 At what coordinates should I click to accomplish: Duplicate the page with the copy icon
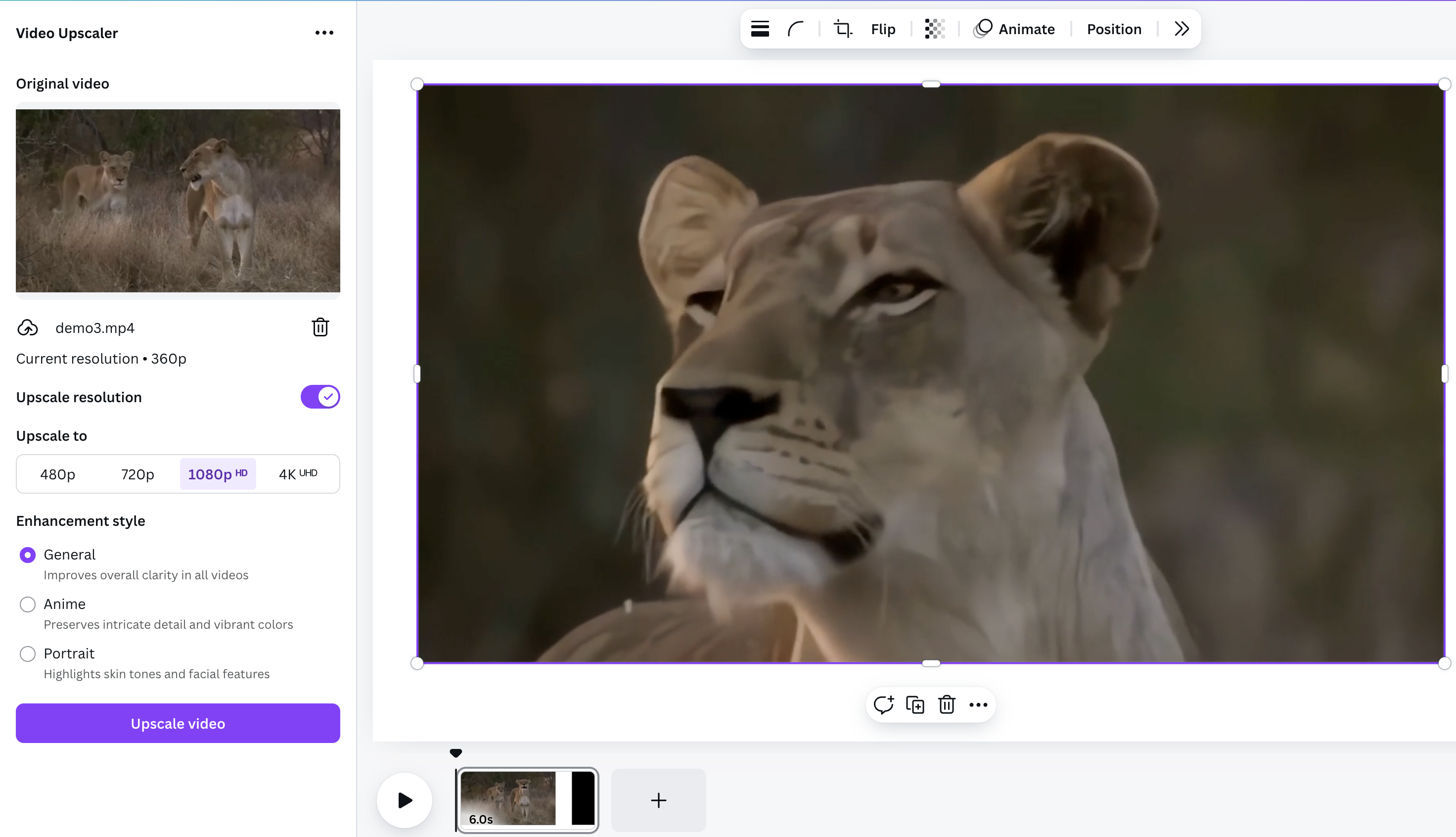pyautogui.click(x=915, y=704)
